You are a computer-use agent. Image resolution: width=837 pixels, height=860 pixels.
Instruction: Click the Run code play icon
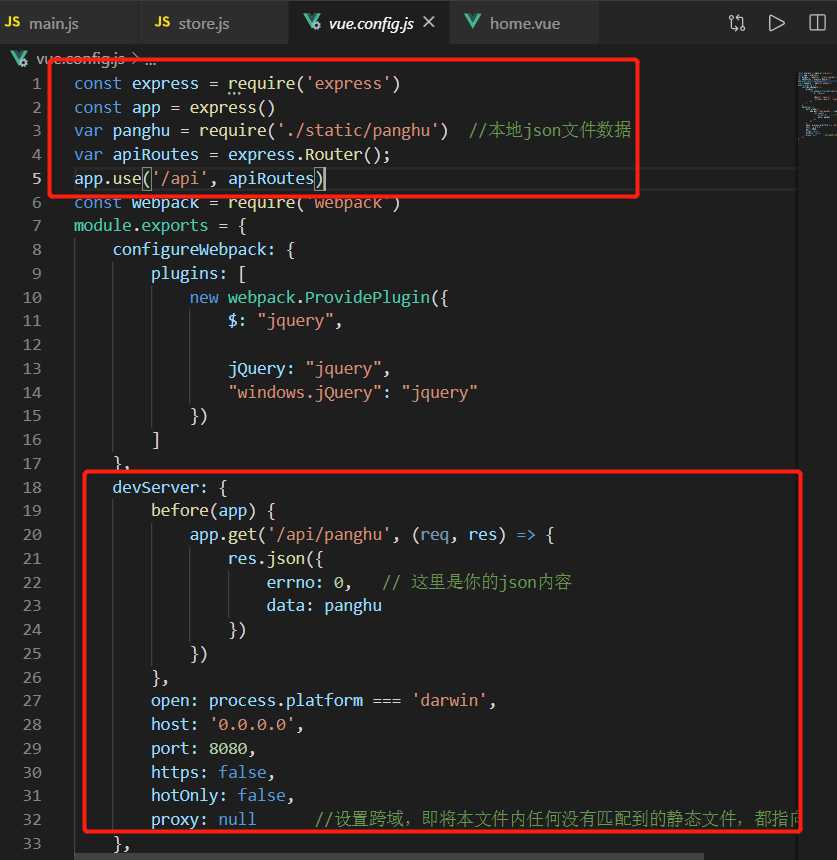click(x=777, y=23)
